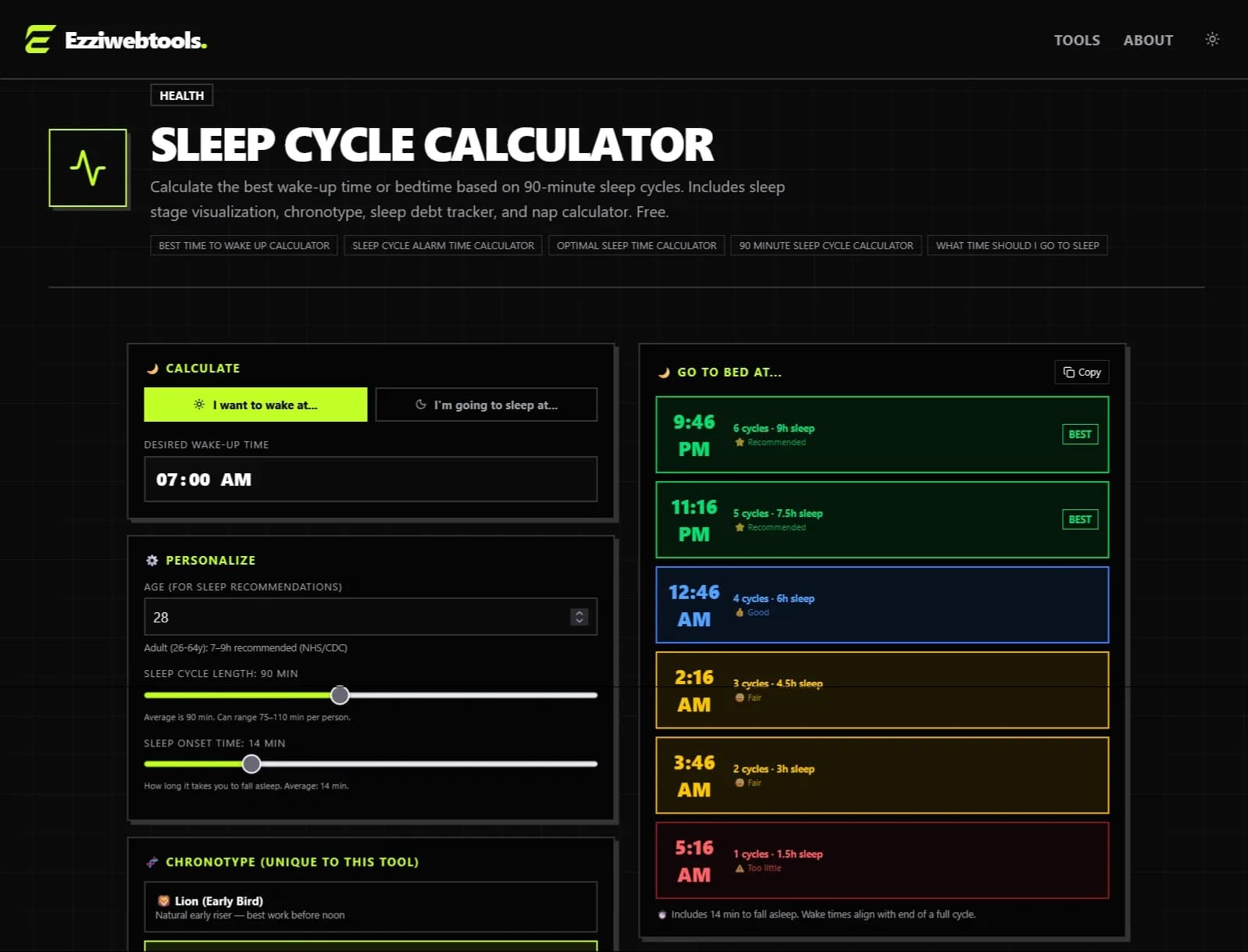Click the age field stepper arrows

click(x=579, y=617)
